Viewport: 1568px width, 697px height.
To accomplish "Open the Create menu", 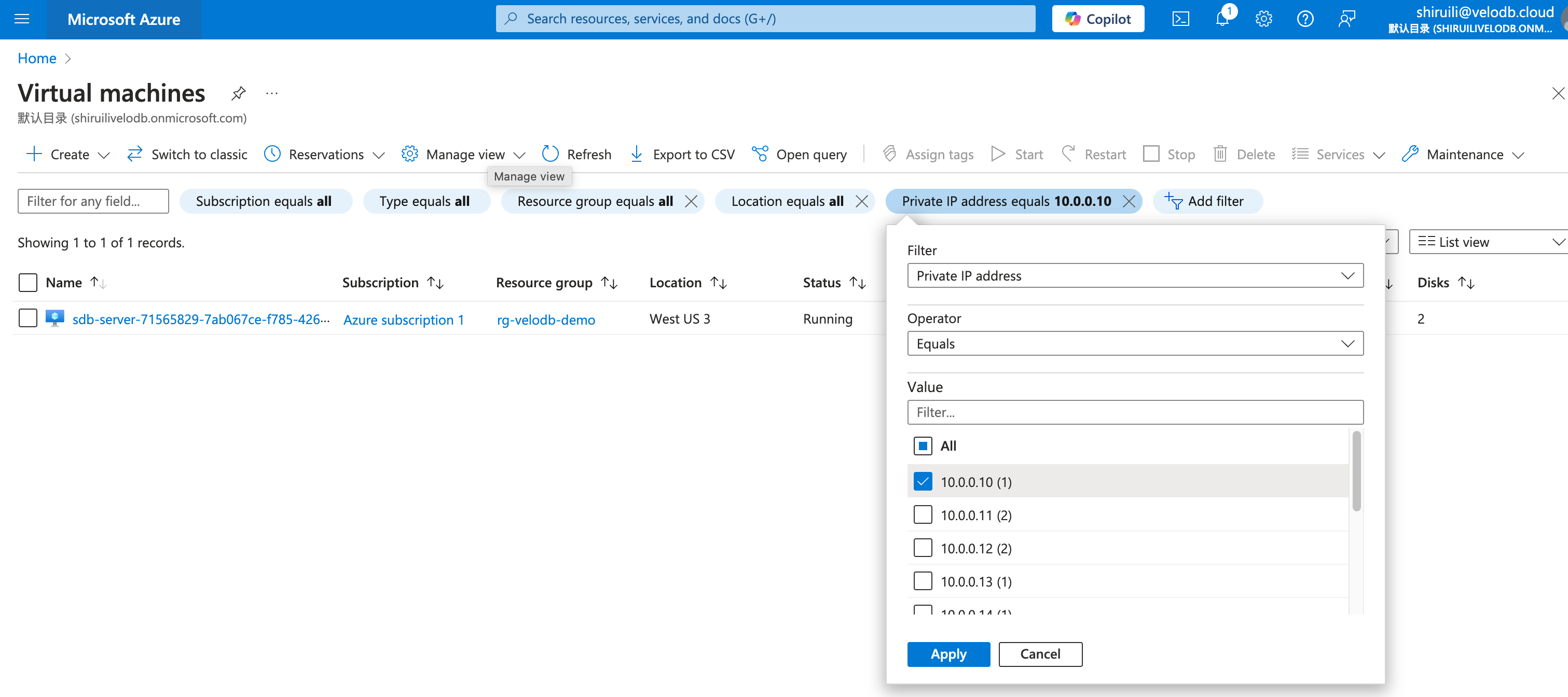I will tap(68, 155).
